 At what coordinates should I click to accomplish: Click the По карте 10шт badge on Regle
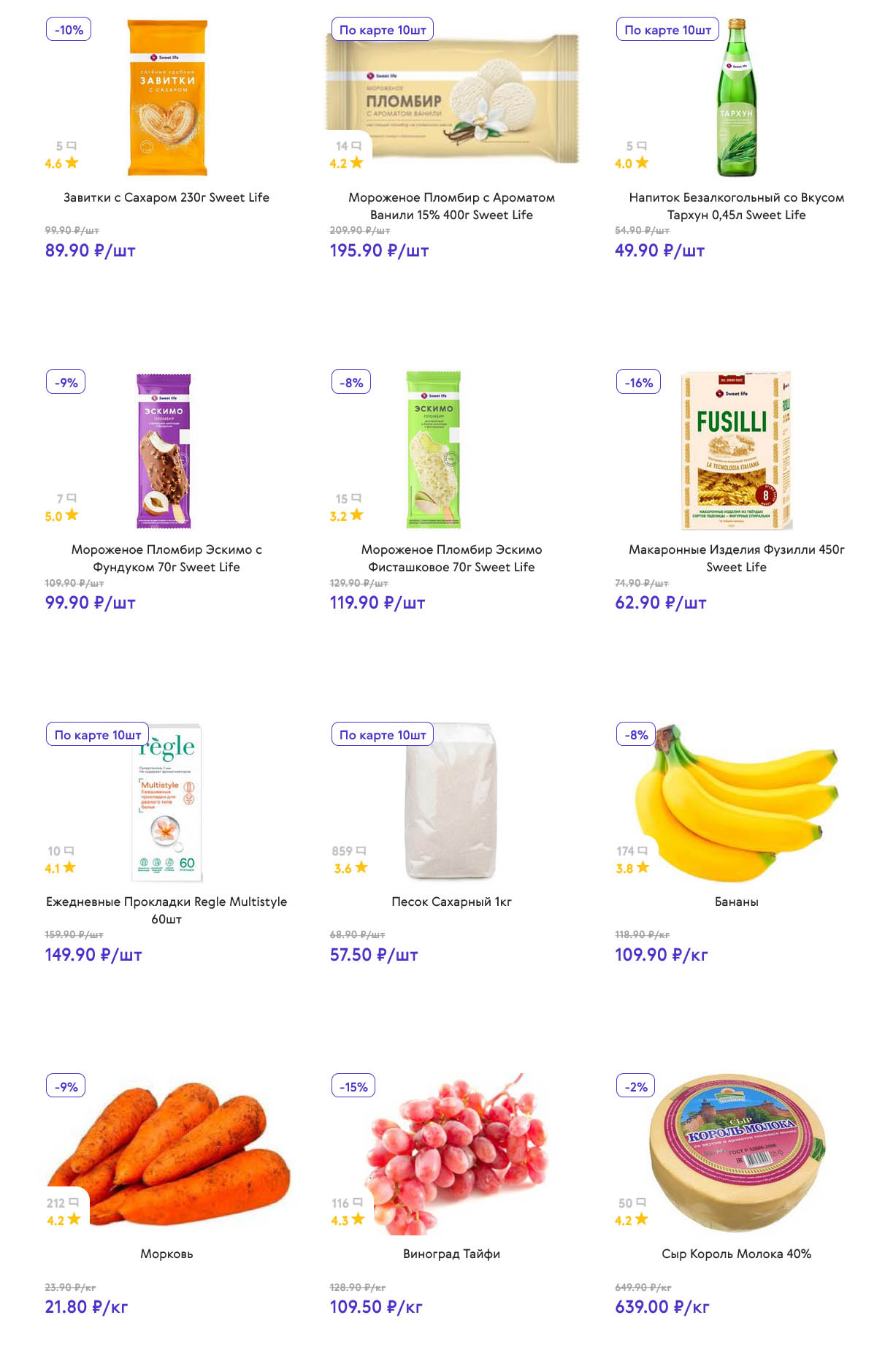[98, 735]
